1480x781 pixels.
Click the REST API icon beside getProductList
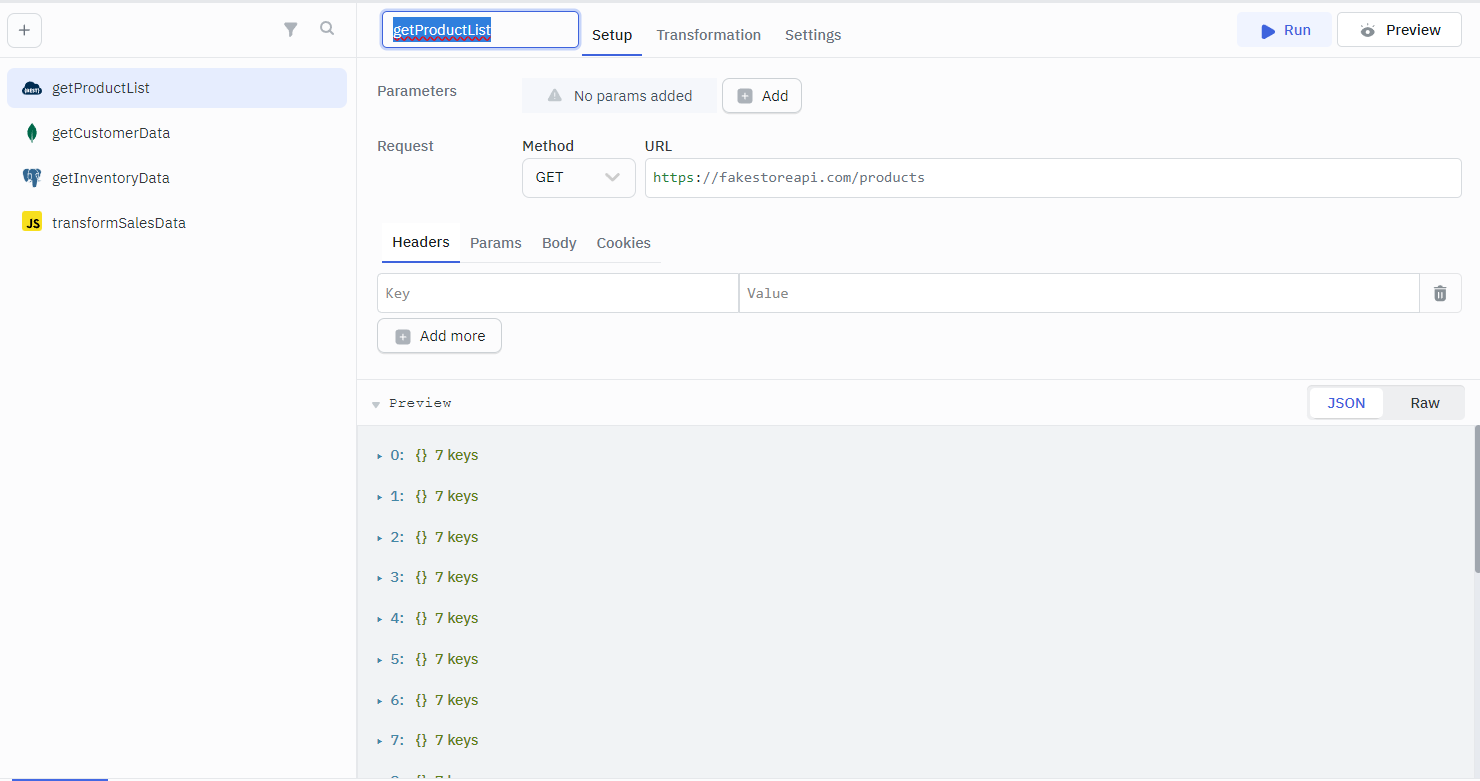32,88
